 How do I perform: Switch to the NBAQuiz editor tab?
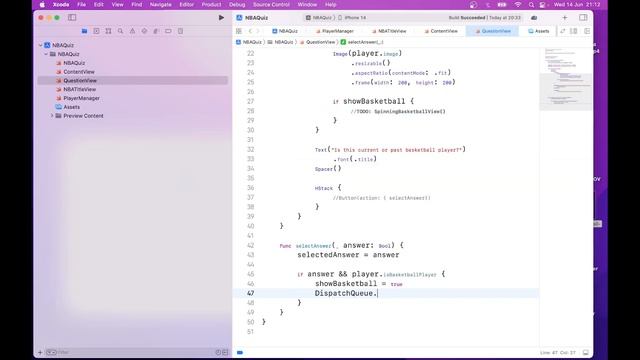point(285,31)
